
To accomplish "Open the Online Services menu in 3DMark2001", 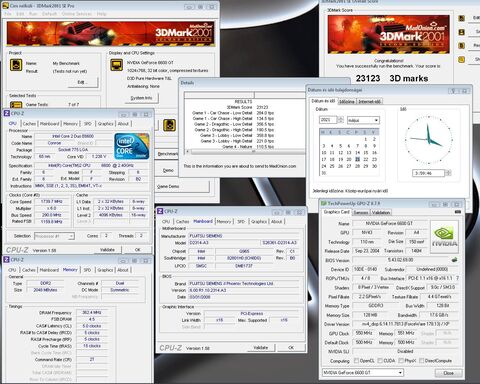I will [77, 14].
